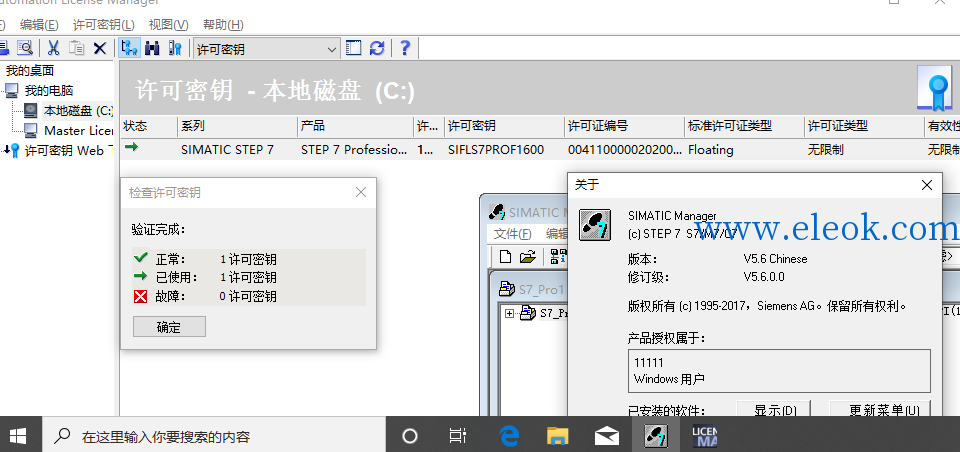The width and height of the screenshot is (960, 452).
Task: Switch to License Manager taskbar button
Action: (705, 436)
